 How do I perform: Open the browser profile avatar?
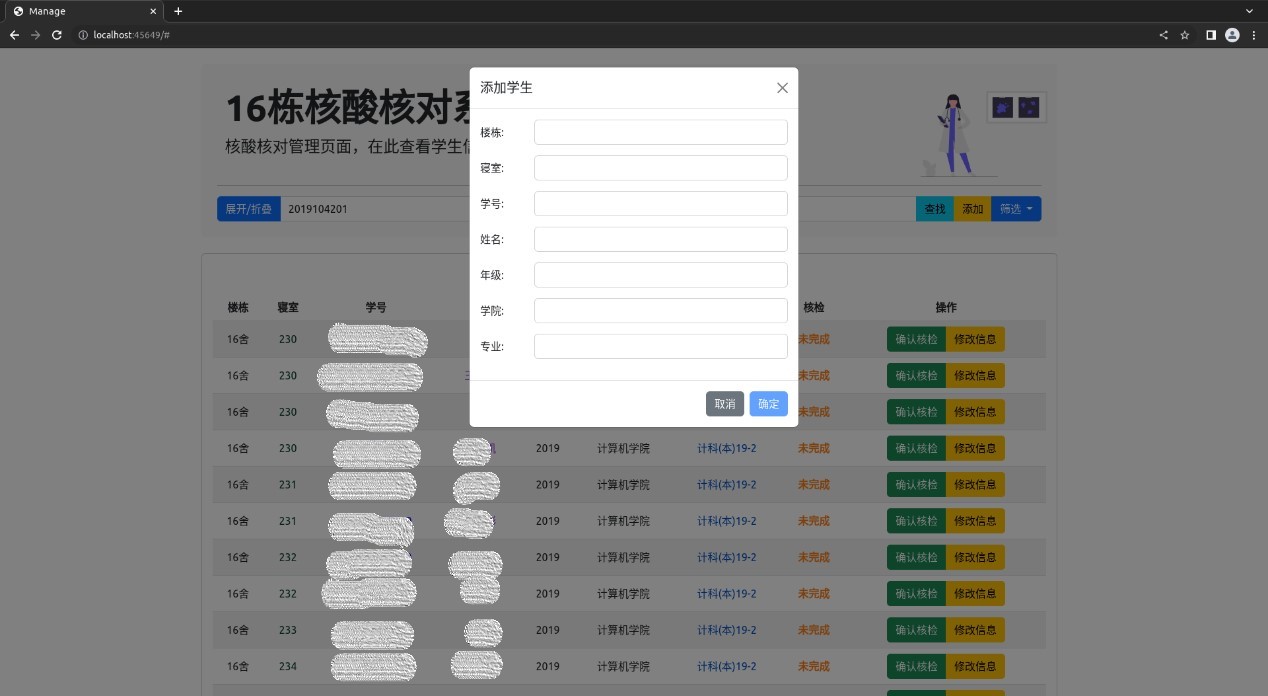pyautogui.click(x=1232, y=35)
